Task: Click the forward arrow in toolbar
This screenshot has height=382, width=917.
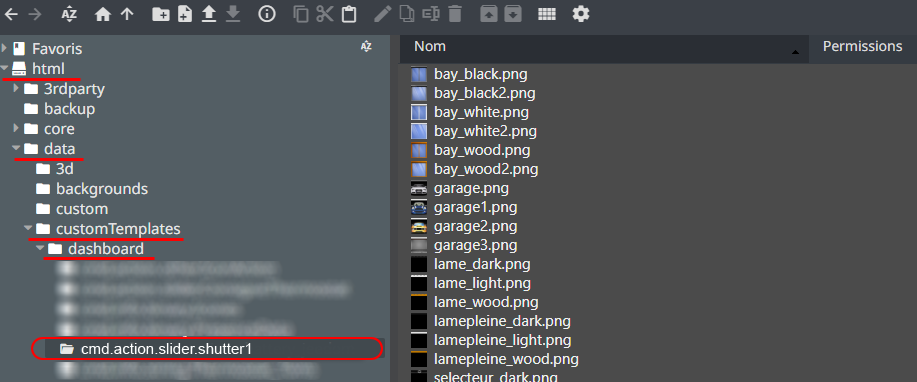Action: [x=35, y=14]
